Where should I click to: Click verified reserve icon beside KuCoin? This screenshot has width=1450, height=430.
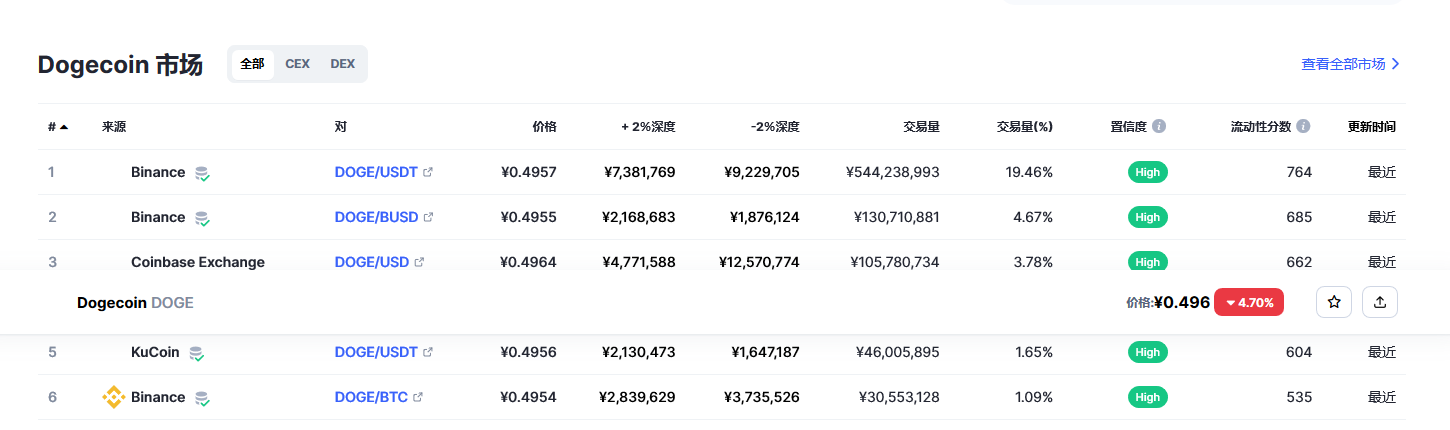click(197, 353)
